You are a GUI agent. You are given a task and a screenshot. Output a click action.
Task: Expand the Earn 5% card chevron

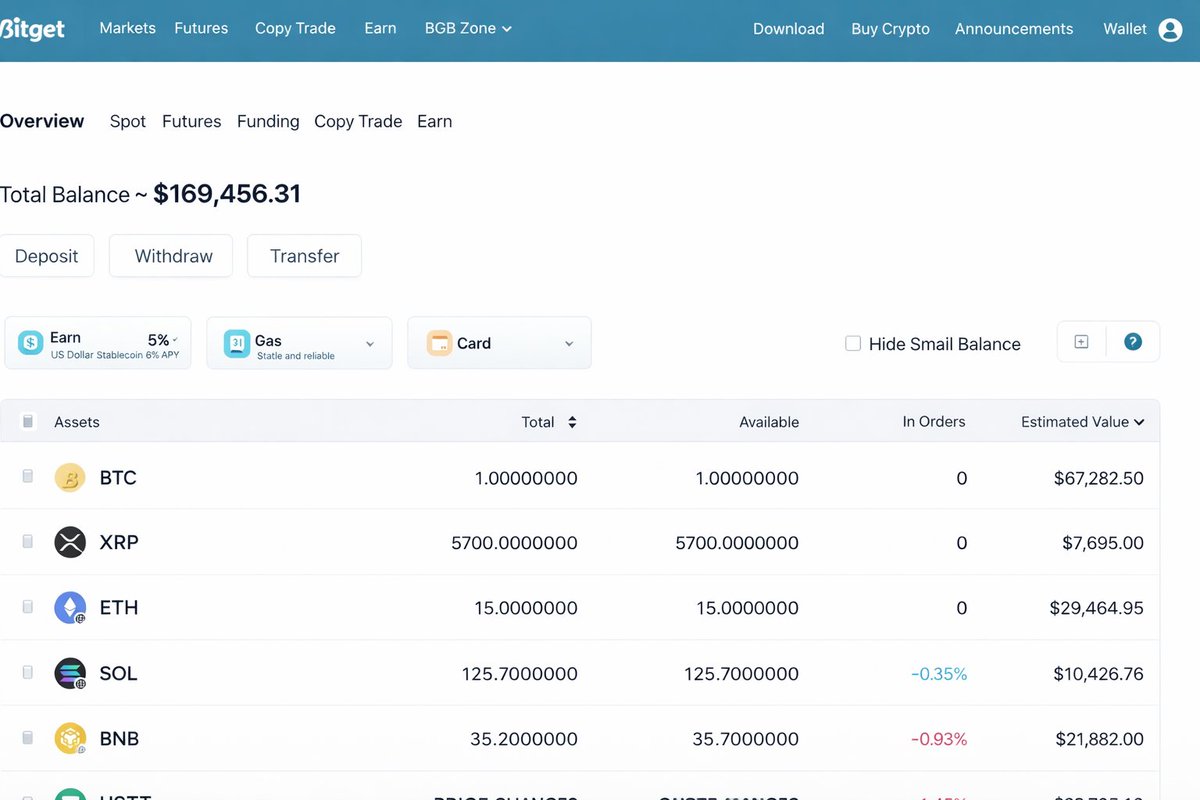tap(175, 340)
